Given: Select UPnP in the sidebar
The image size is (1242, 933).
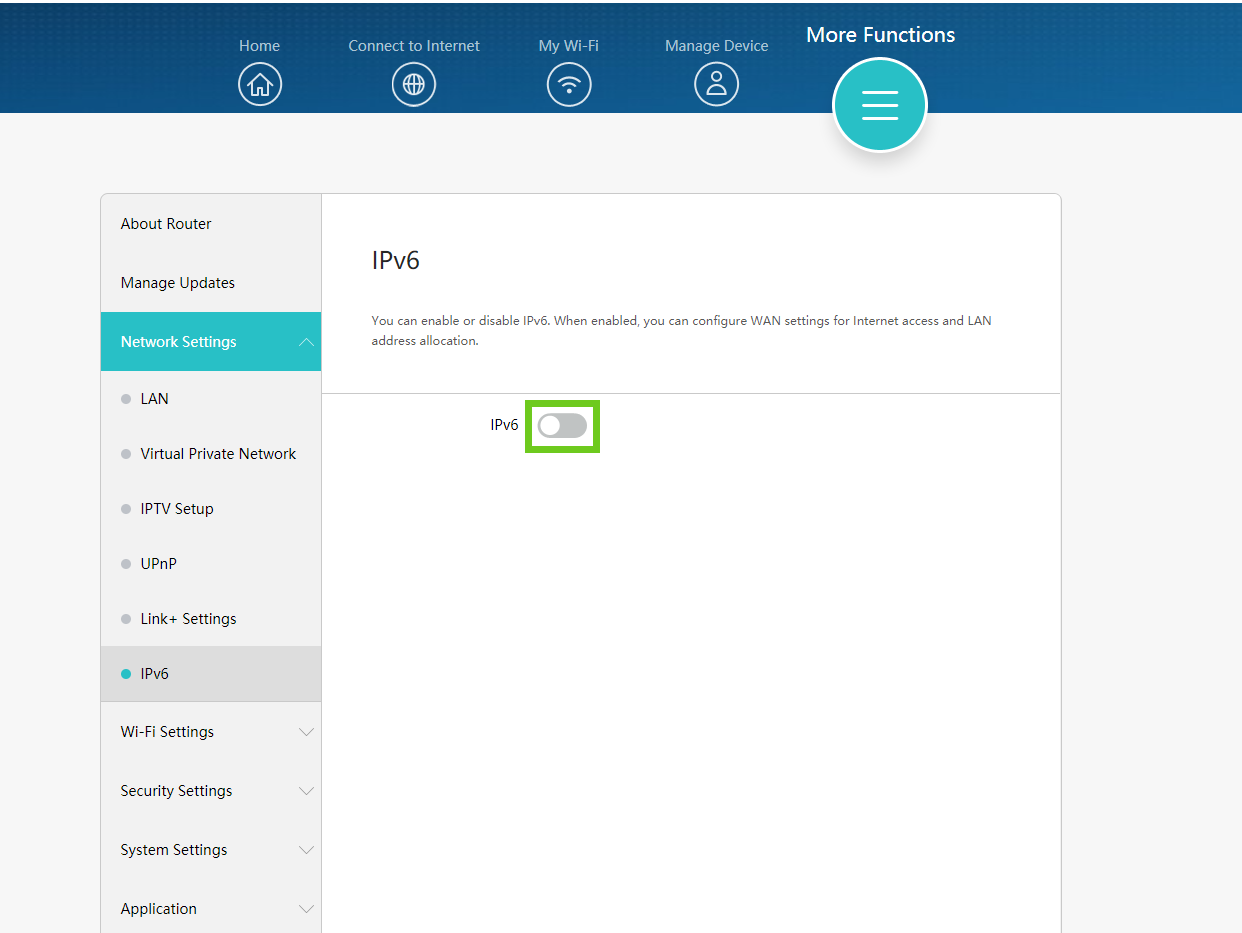Looking at the screenshot, I should (x=159, y=564).
